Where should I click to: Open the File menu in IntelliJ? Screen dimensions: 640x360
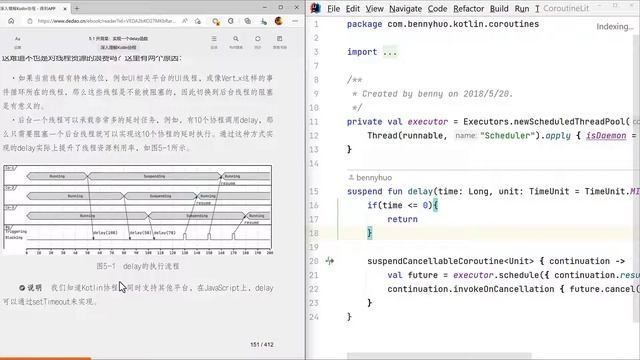[x=333, y=9]
